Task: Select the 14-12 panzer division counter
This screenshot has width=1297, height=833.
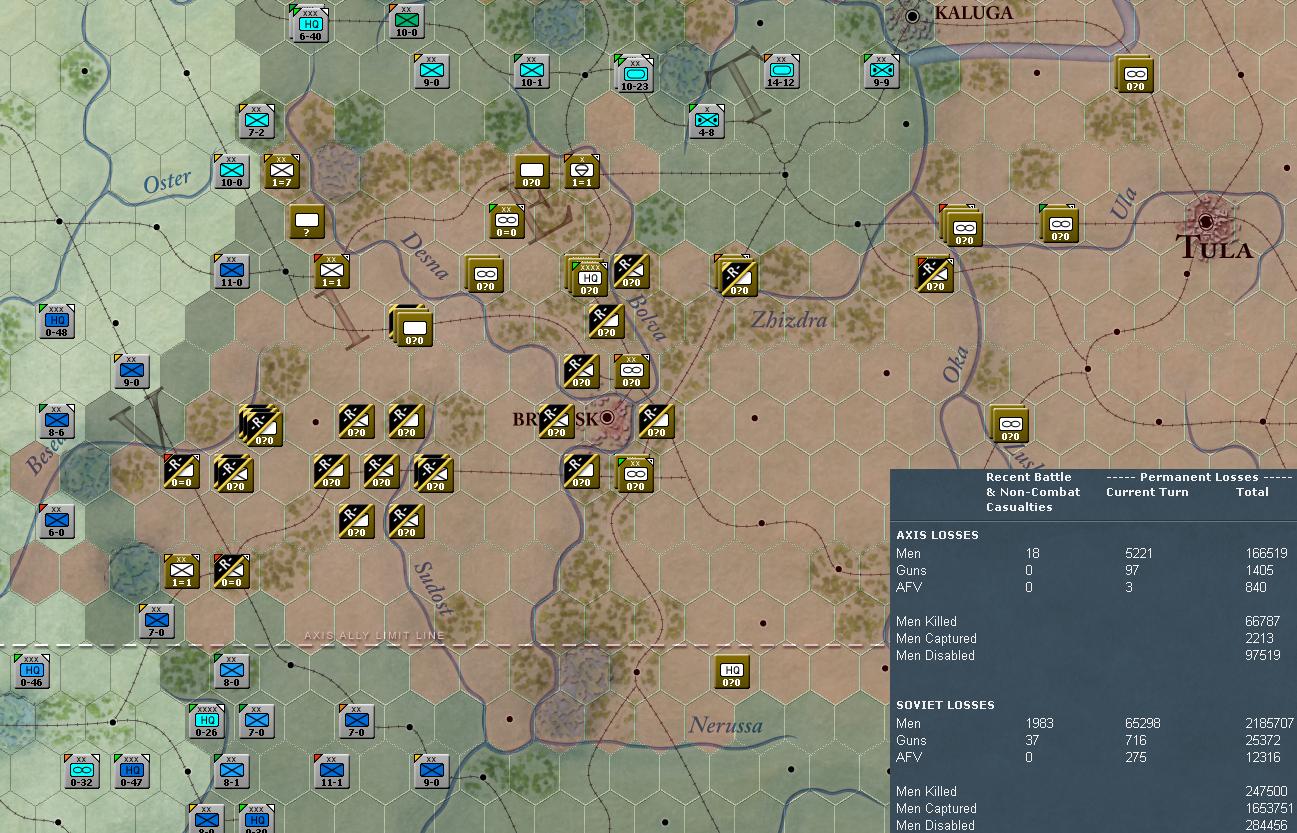Action: click(x=781, y=72)
